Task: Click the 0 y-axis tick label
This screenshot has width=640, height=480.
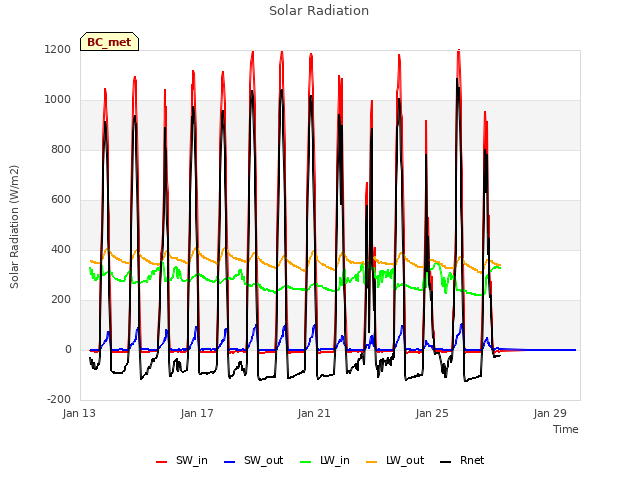Action: pyautogui.click(x=68, y=349)
